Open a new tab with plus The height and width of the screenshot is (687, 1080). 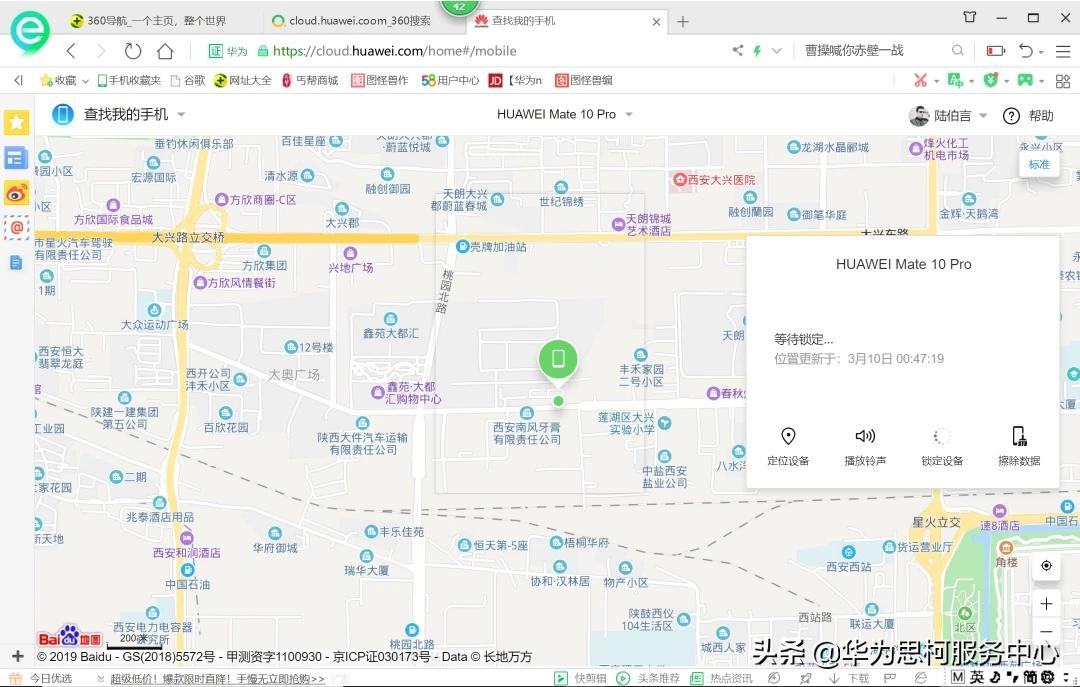(683, 22)
